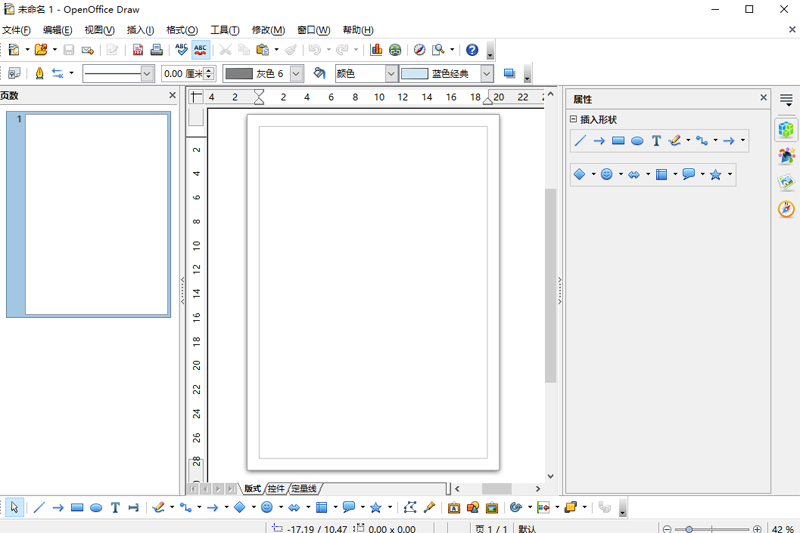The width and height of the screenshot is (800, 533).
Task: Click the Print icon in the toolbar
Action: pos(156,49)
